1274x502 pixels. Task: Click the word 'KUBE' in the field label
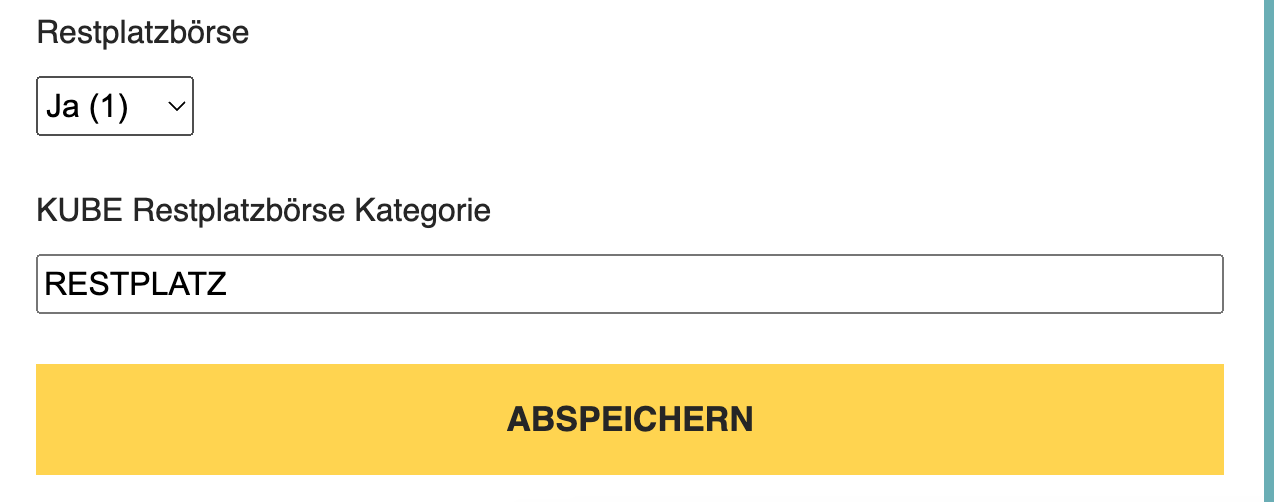pos(80,211)
